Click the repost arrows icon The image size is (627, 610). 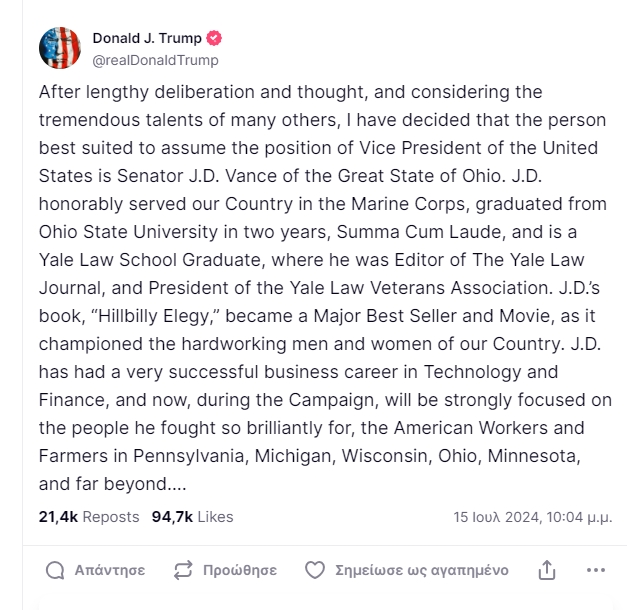click(183, 570)
